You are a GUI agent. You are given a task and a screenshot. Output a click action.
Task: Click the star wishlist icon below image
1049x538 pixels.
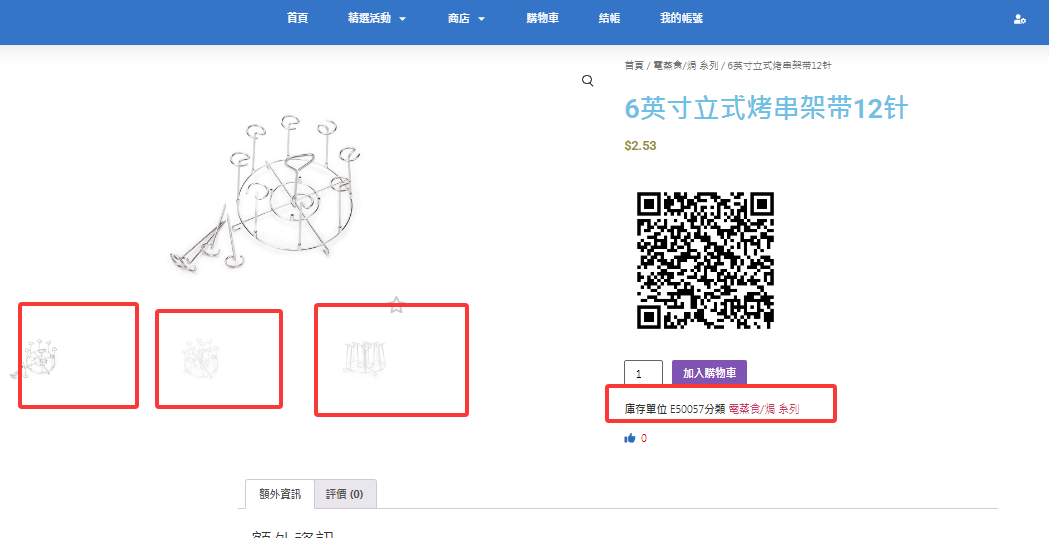(397, 306)
